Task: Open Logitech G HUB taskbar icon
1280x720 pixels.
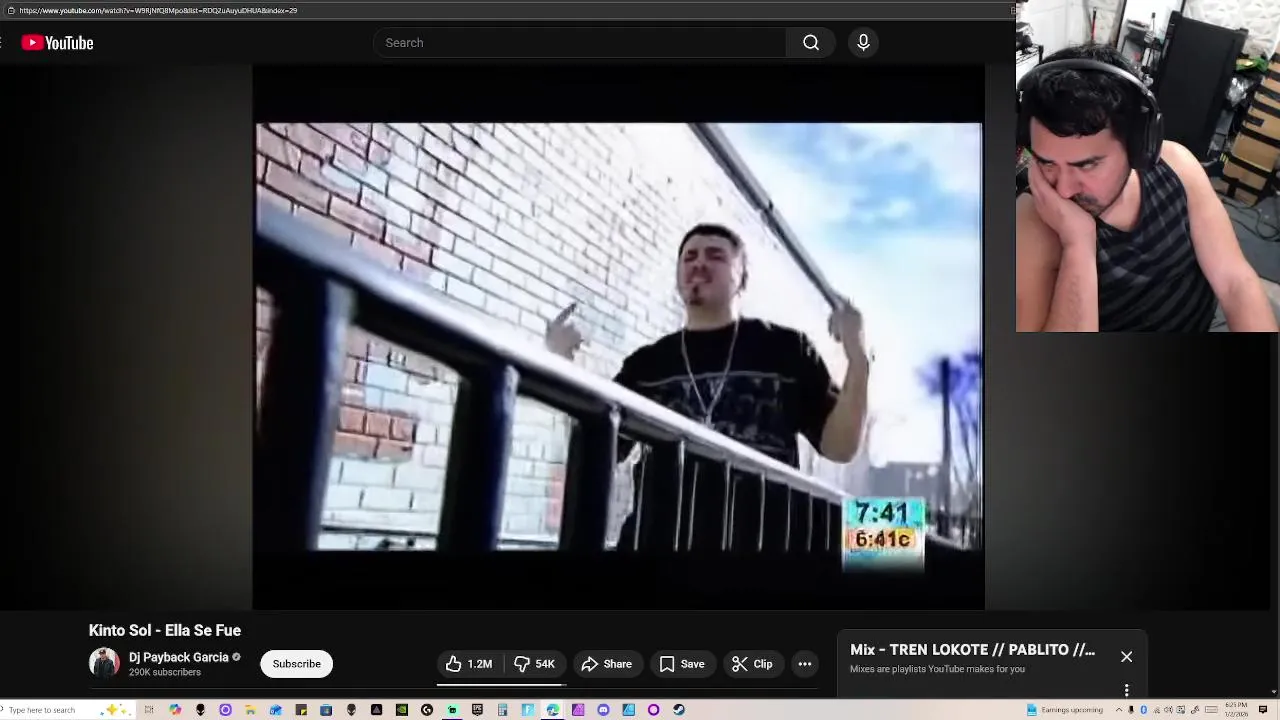Action: coord(427,710)
